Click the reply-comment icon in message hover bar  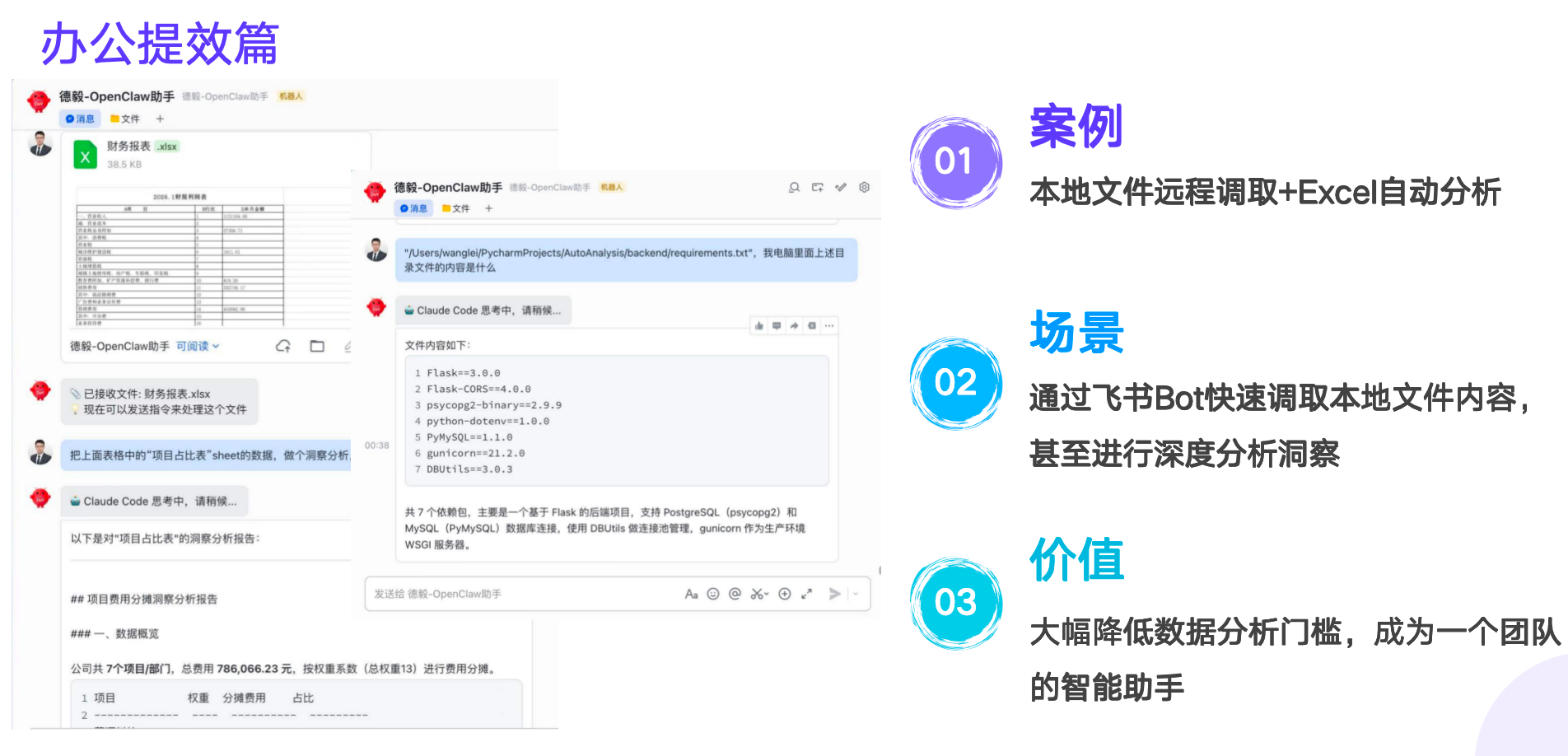(777, 326)
